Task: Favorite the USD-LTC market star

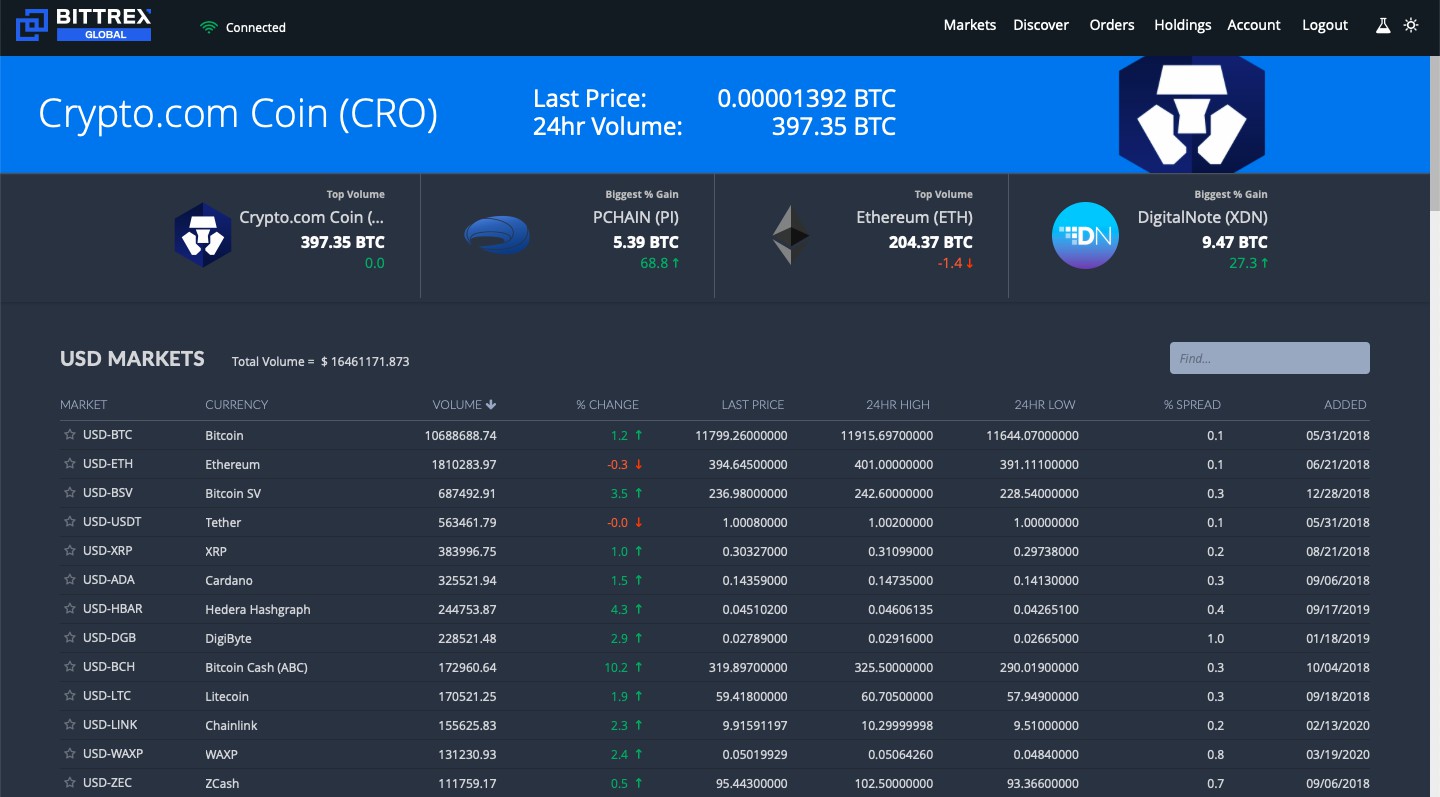Action: 70,696
